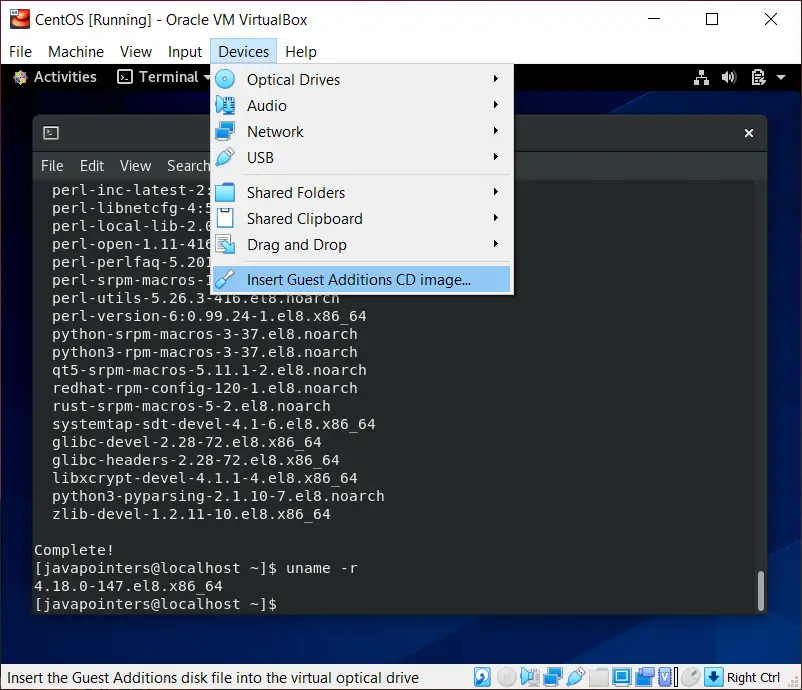The width and height of the screenshot is (802, 690).
Task: Click the display status bar icon
Action: [621, 677]
